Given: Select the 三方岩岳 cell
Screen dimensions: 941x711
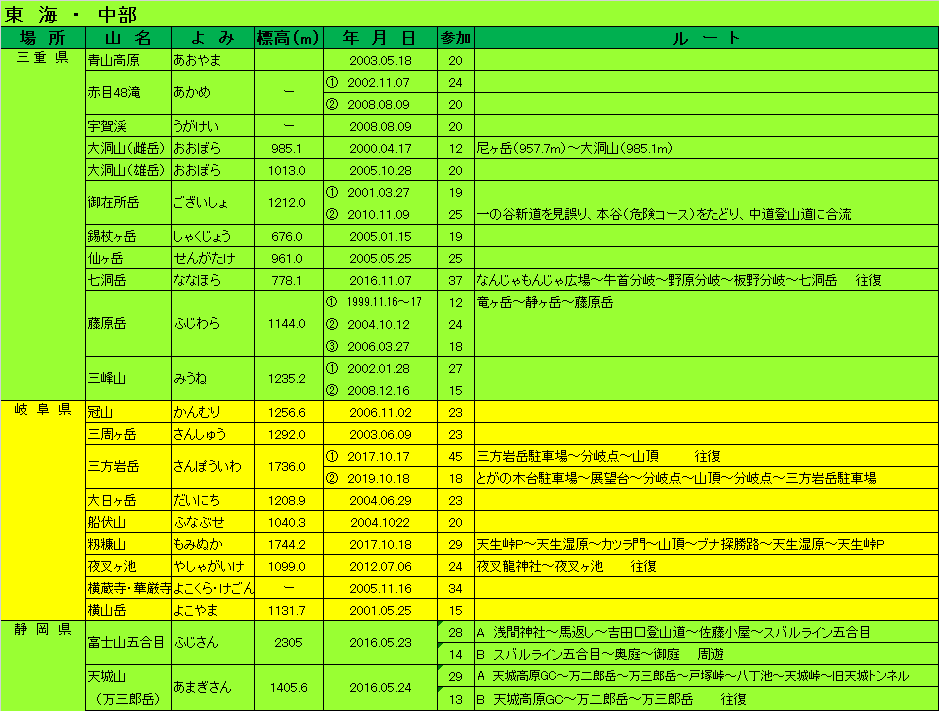Looking at the screenshot, I should point(128,466).
